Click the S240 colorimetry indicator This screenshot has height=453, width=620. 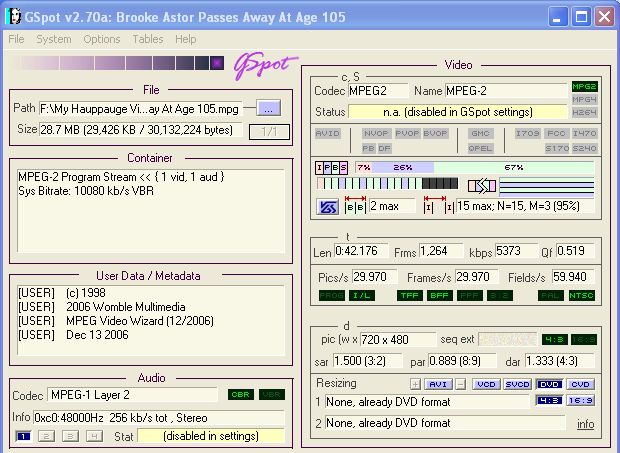coord(584,148)
